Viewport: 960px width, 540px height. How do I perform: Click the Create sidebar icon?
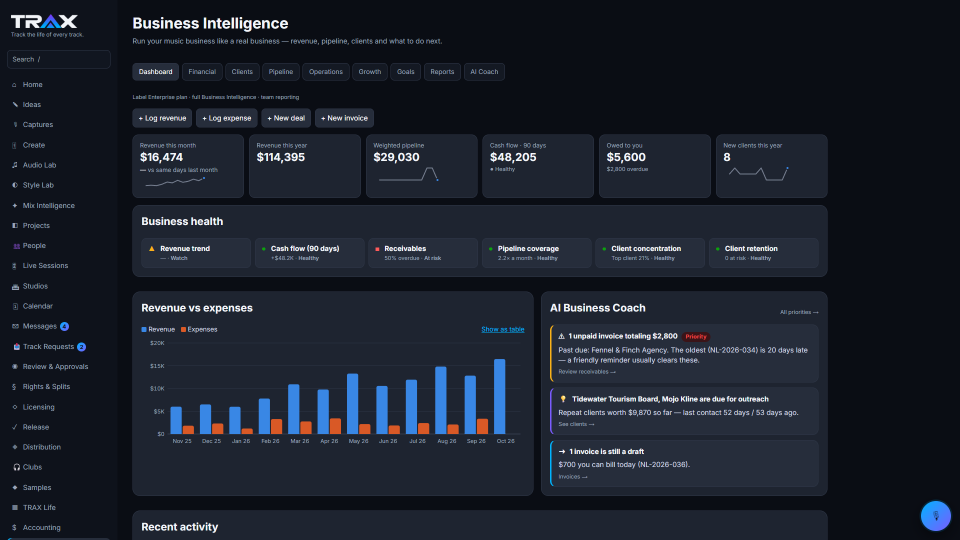(x=15, y=145)
